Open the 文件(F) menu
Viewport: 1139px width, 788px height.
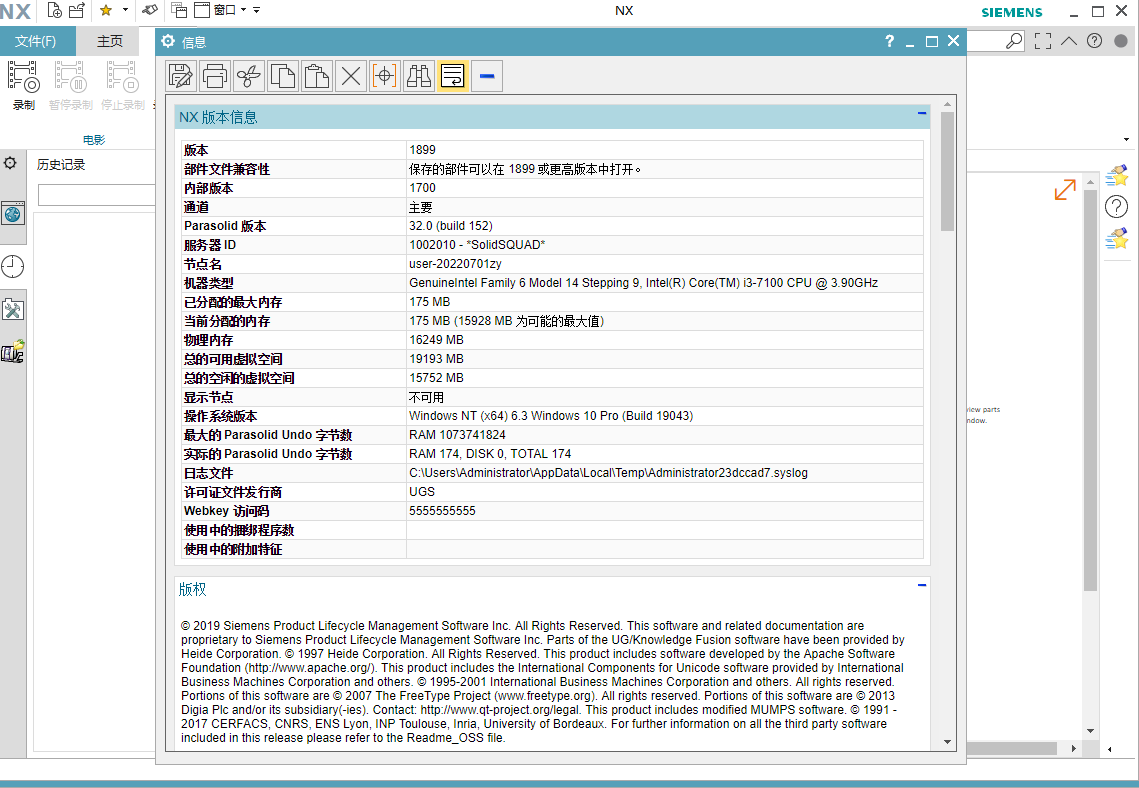(38, 41)
